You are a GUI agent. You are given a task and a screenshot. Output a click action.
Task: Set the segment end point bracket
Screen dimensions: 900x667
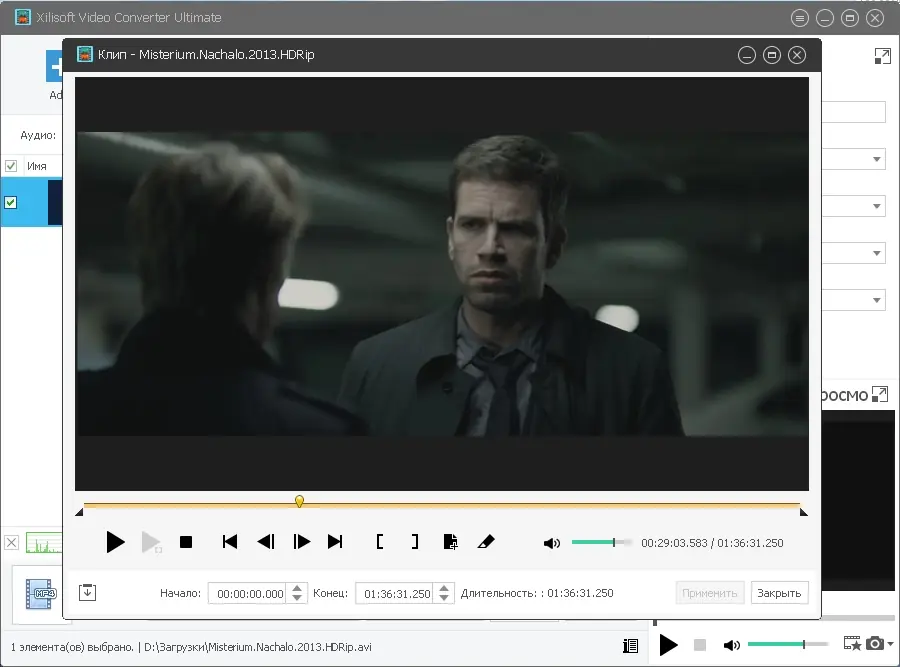[415, 542]
